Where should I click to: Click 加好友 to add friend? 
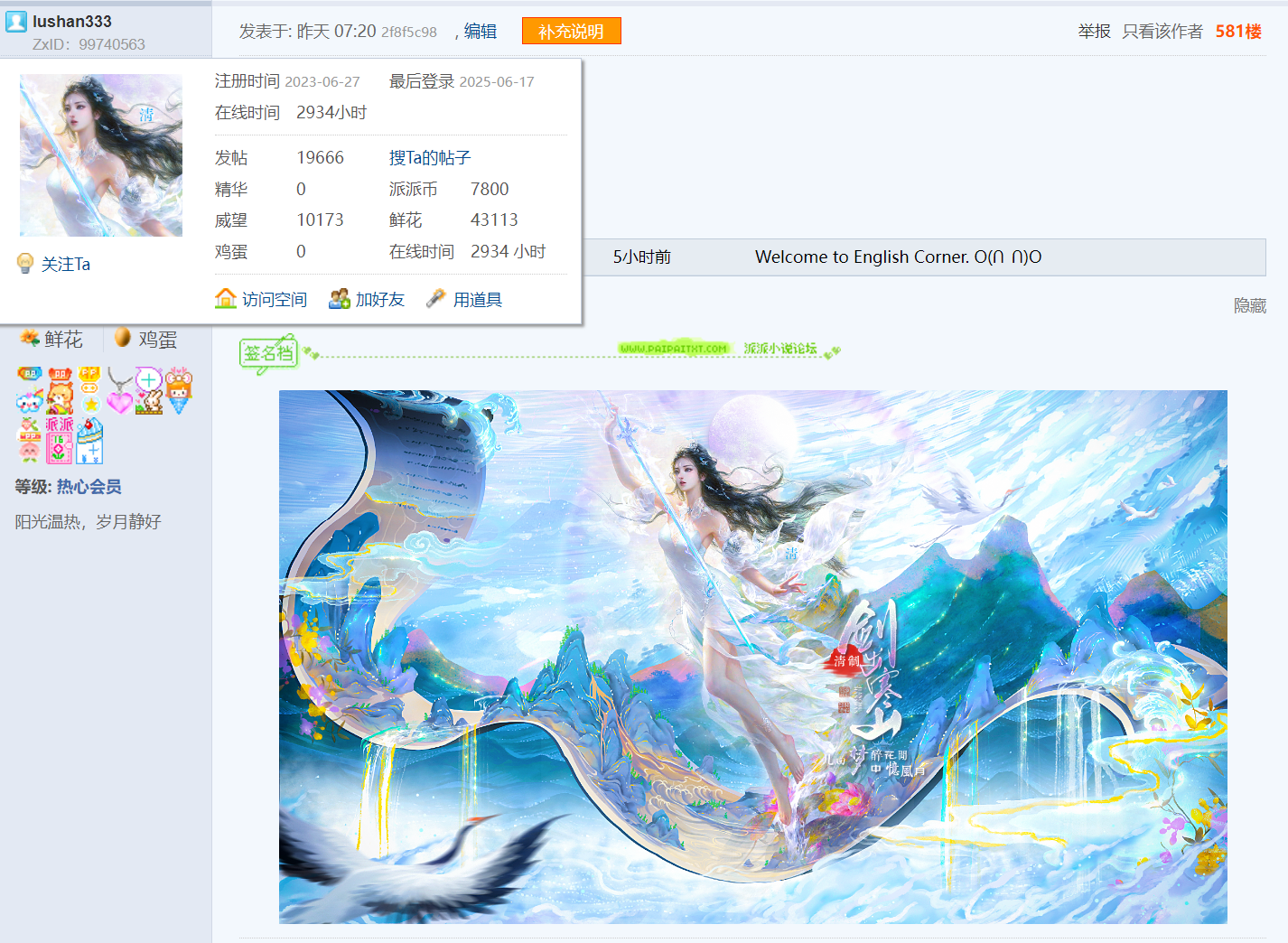[380, 299]
